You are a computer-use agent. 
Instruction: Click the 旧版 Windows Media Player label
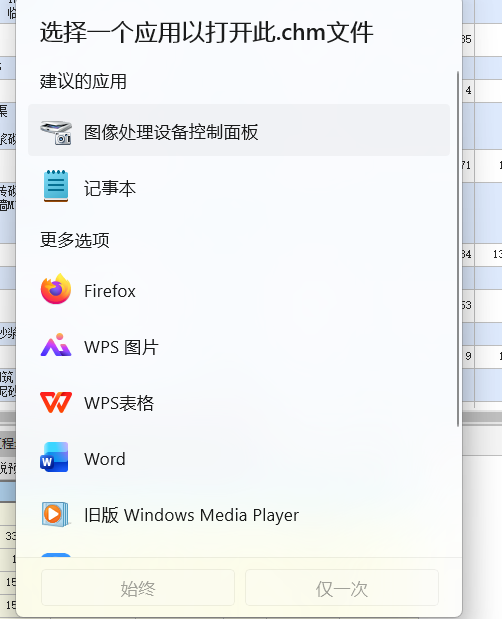pos(191,515)
